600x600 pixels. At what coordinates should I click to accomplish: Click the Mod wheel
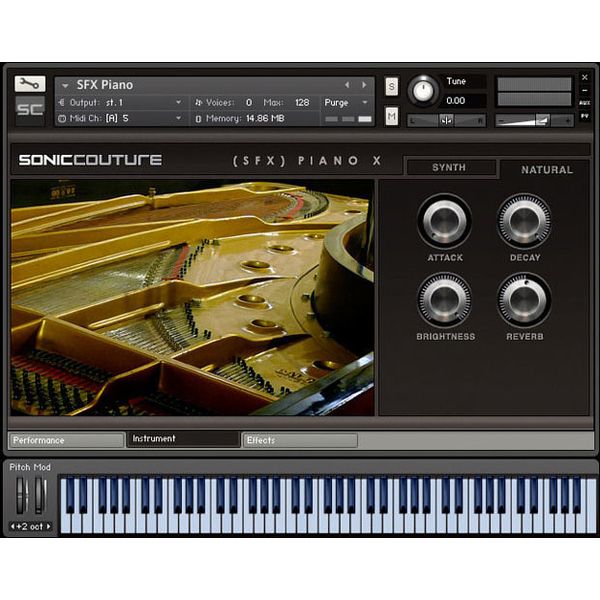tap(40, 495)
